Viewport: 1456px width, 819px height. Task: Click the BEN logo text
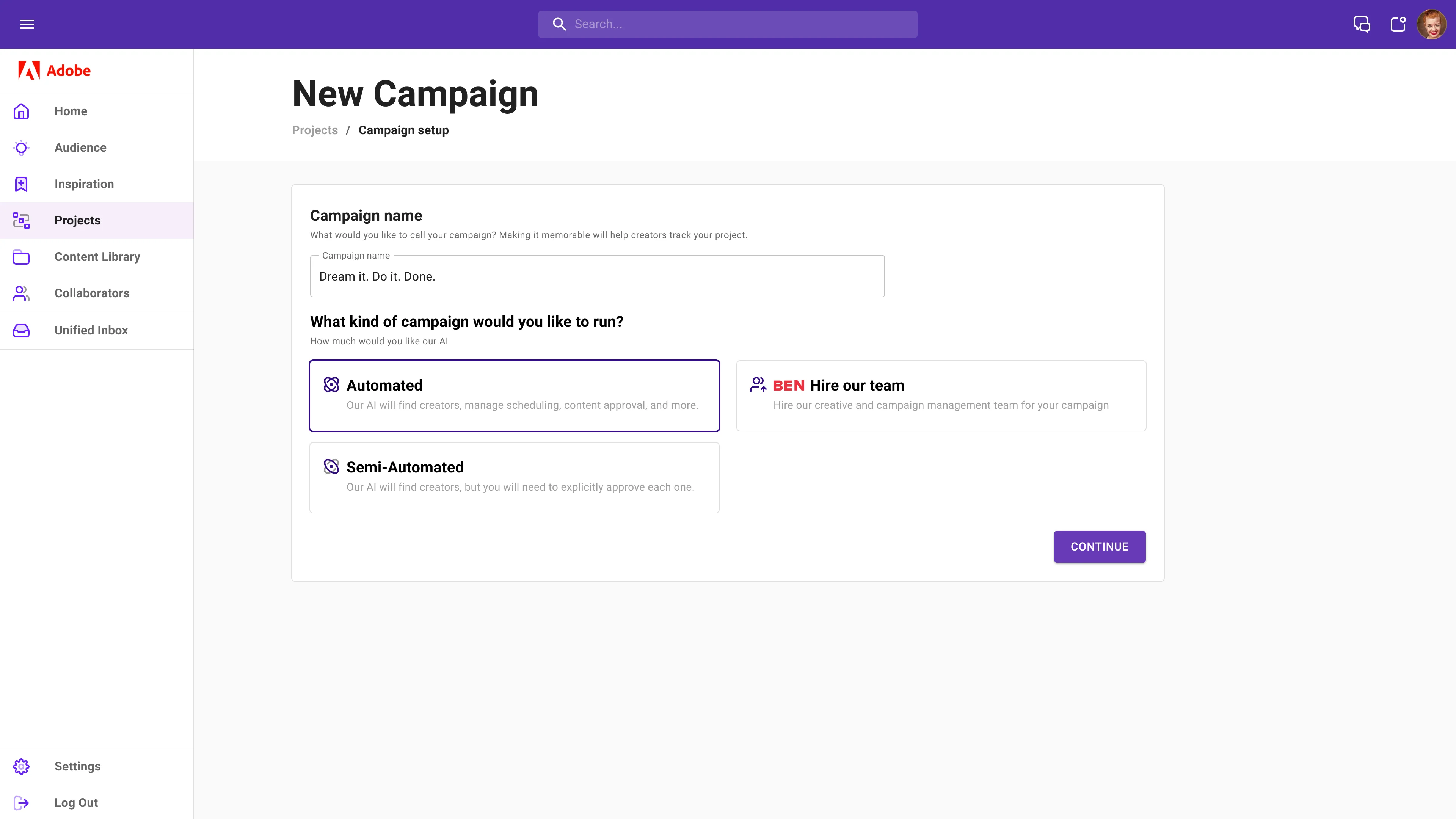[x=789, y=386]
